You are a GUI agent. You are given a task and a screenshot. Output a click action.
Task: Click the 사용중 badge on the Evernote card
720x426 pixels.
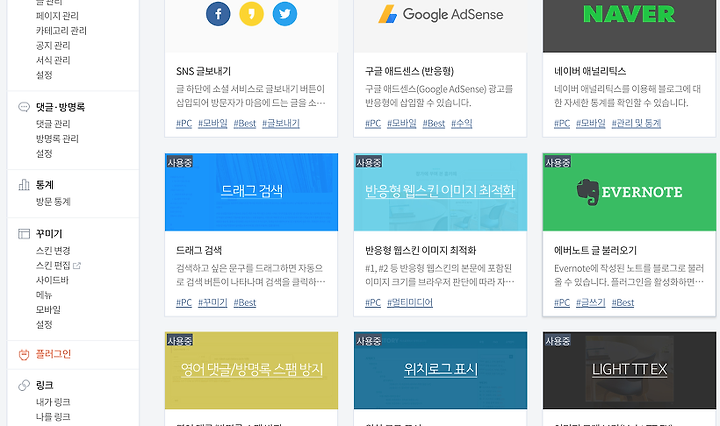[x=557, y=163]
